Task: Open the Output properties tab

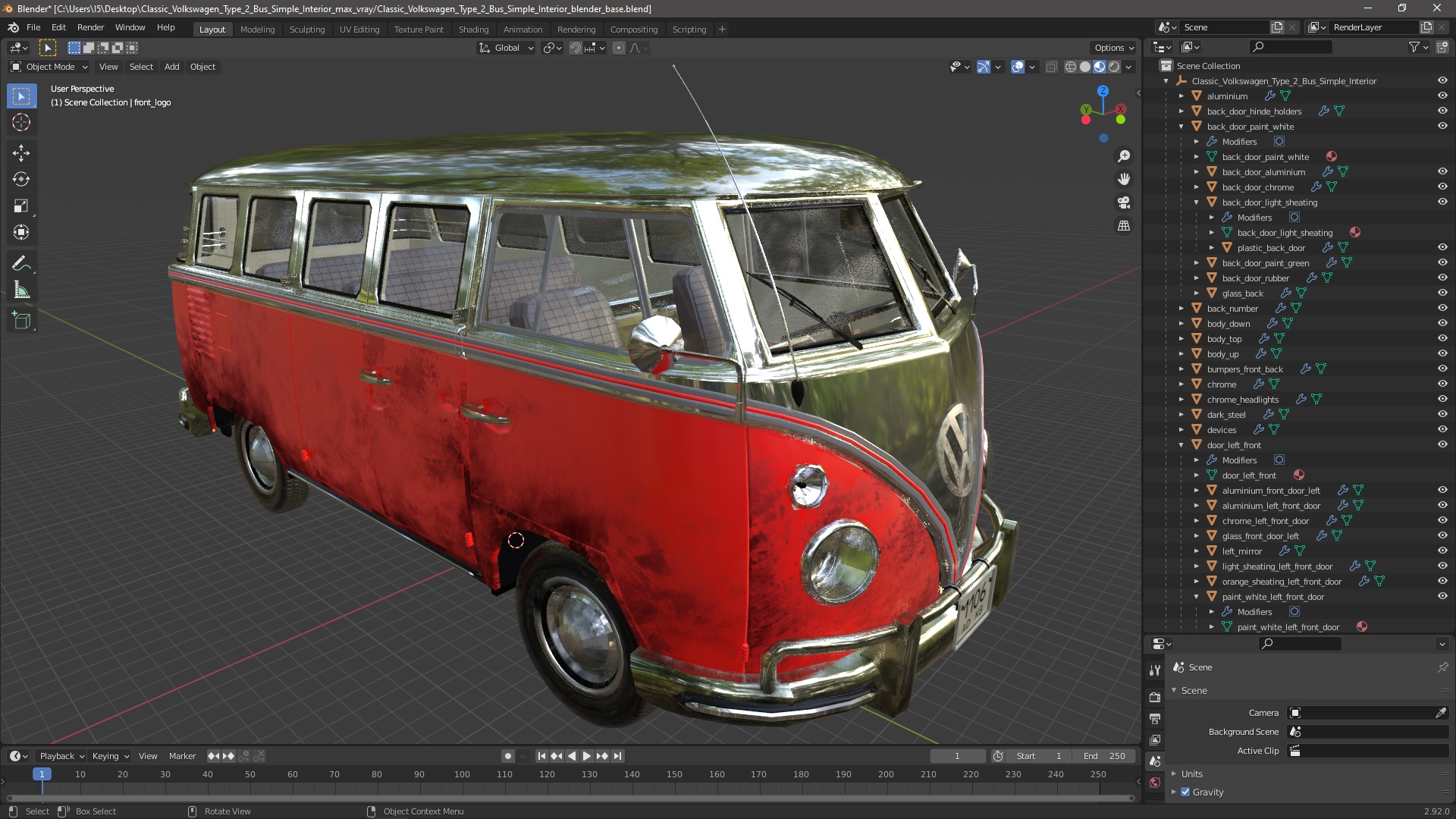Action: tap(1155, 718)
